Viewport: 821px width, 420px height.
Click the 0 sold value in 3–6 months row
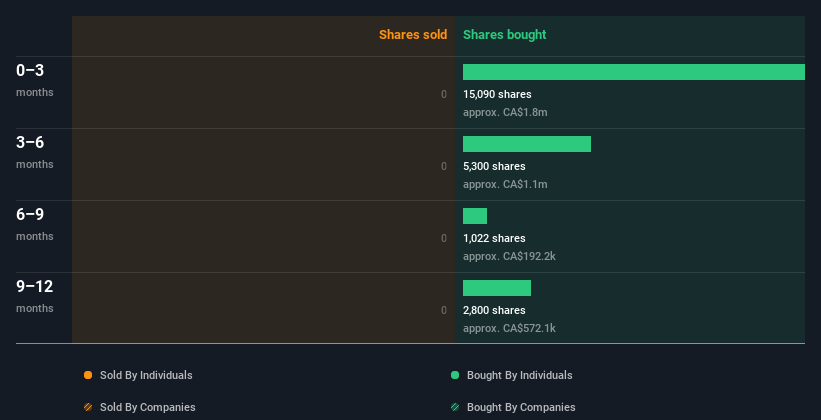(x=444, y=166)
